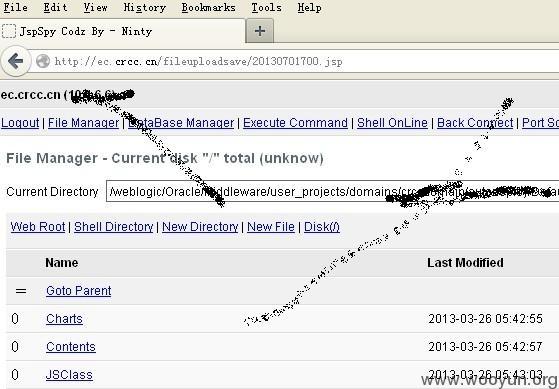
Task: Open the DataBase Manager link
Action: [x=181, y=123]
